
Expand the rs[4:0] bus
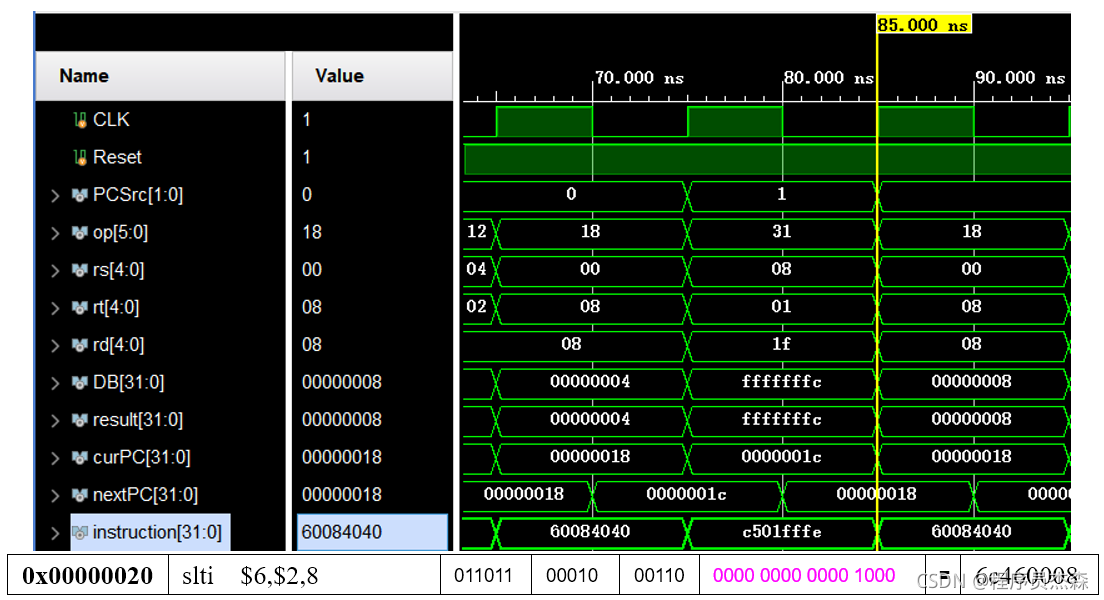point(55,270)
